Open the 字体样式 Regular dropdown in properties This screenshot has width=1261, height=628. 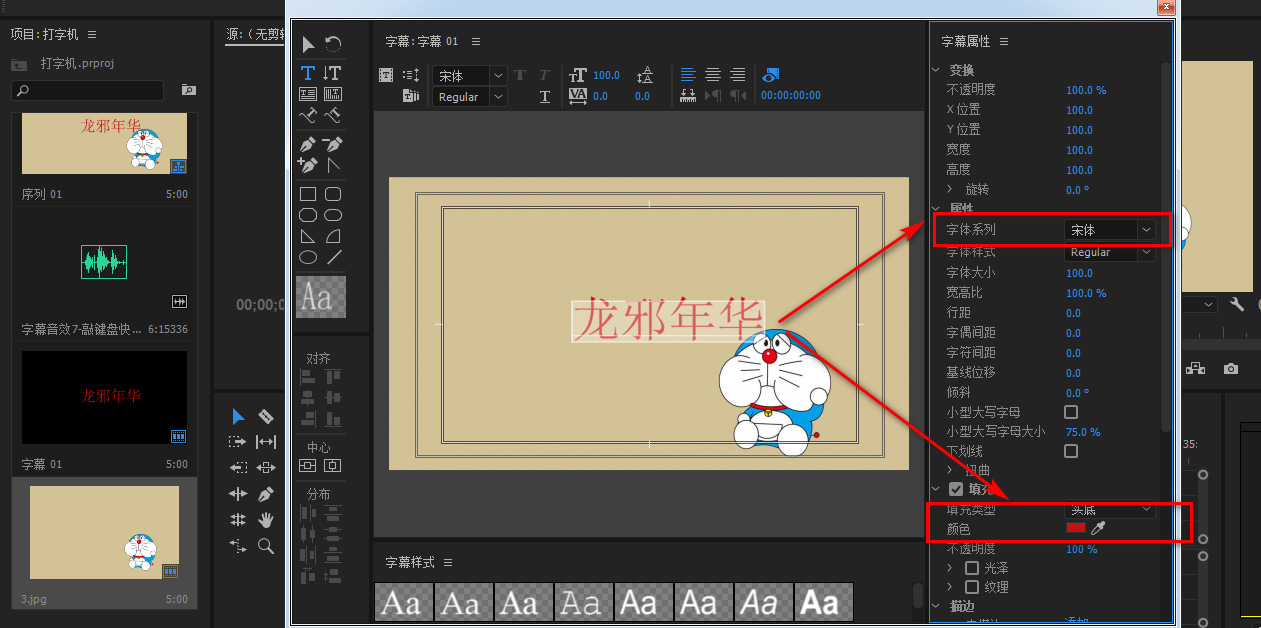[x=1110, y=253]
